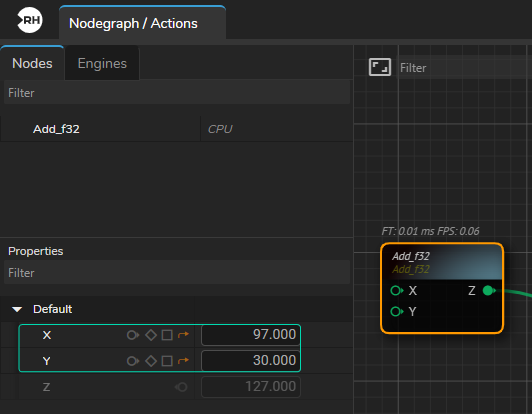Click the diamond keyframe icon for Y
Screen dimensions: 532x414
pos(151,361)
